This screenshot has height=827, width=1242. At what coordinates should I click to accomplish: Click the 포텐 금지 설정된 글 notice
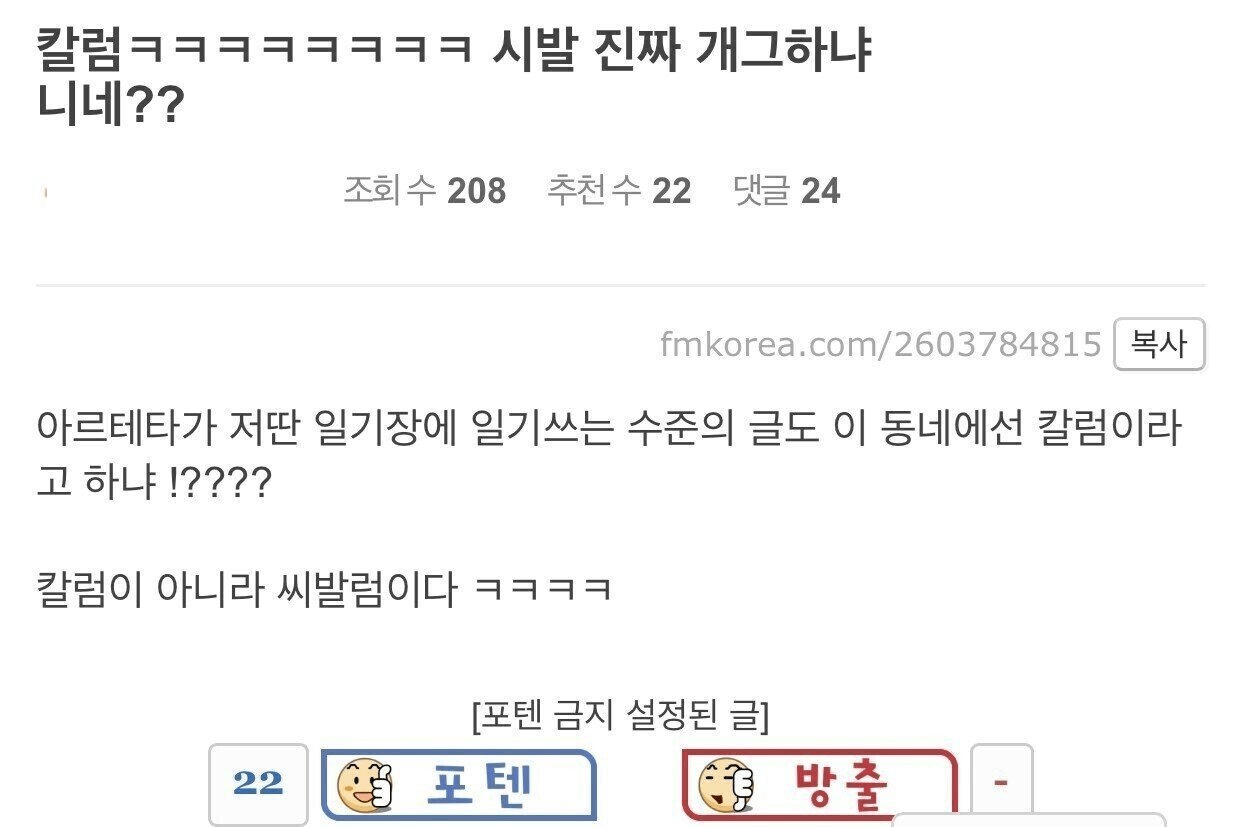[620, 715]
